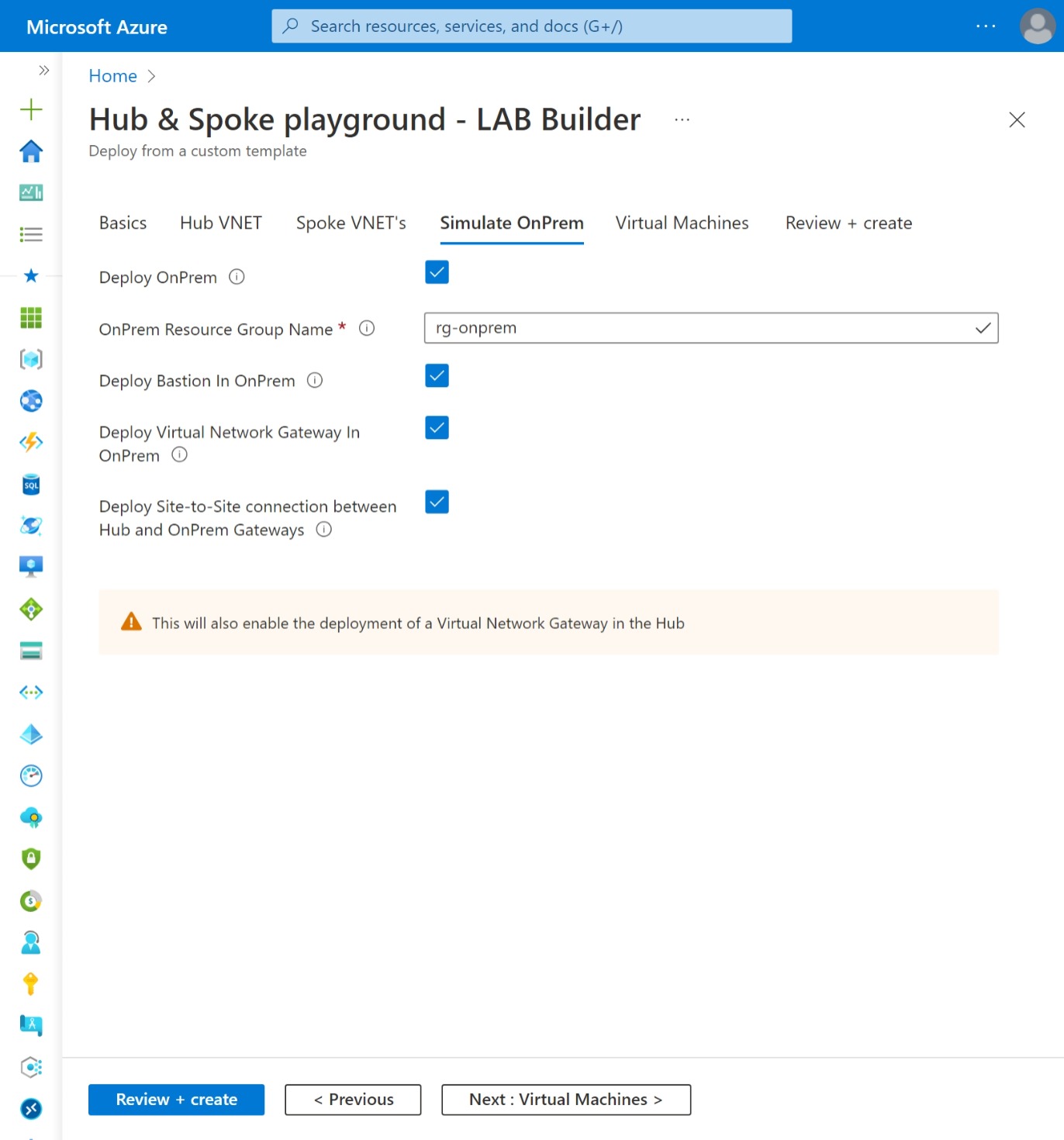This screenshot has height=1140, width=1064.
Task: Open Virtual machines monitor icon
Action: pyautogui.click(x=31, y=567)
